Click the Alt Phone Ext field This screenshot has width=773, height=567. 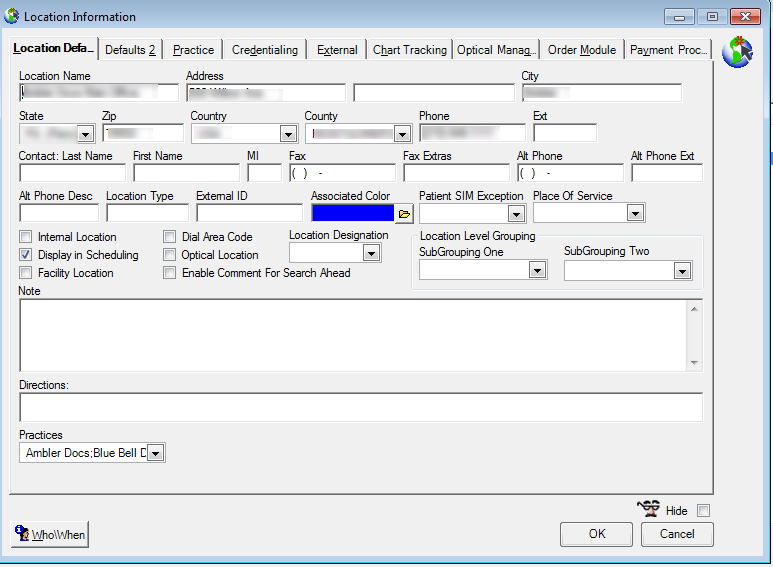point(667,173)
